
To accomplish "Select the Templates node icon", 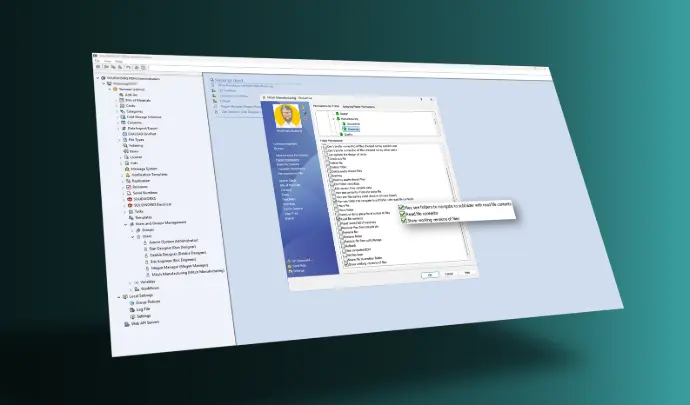I will 131,217.
